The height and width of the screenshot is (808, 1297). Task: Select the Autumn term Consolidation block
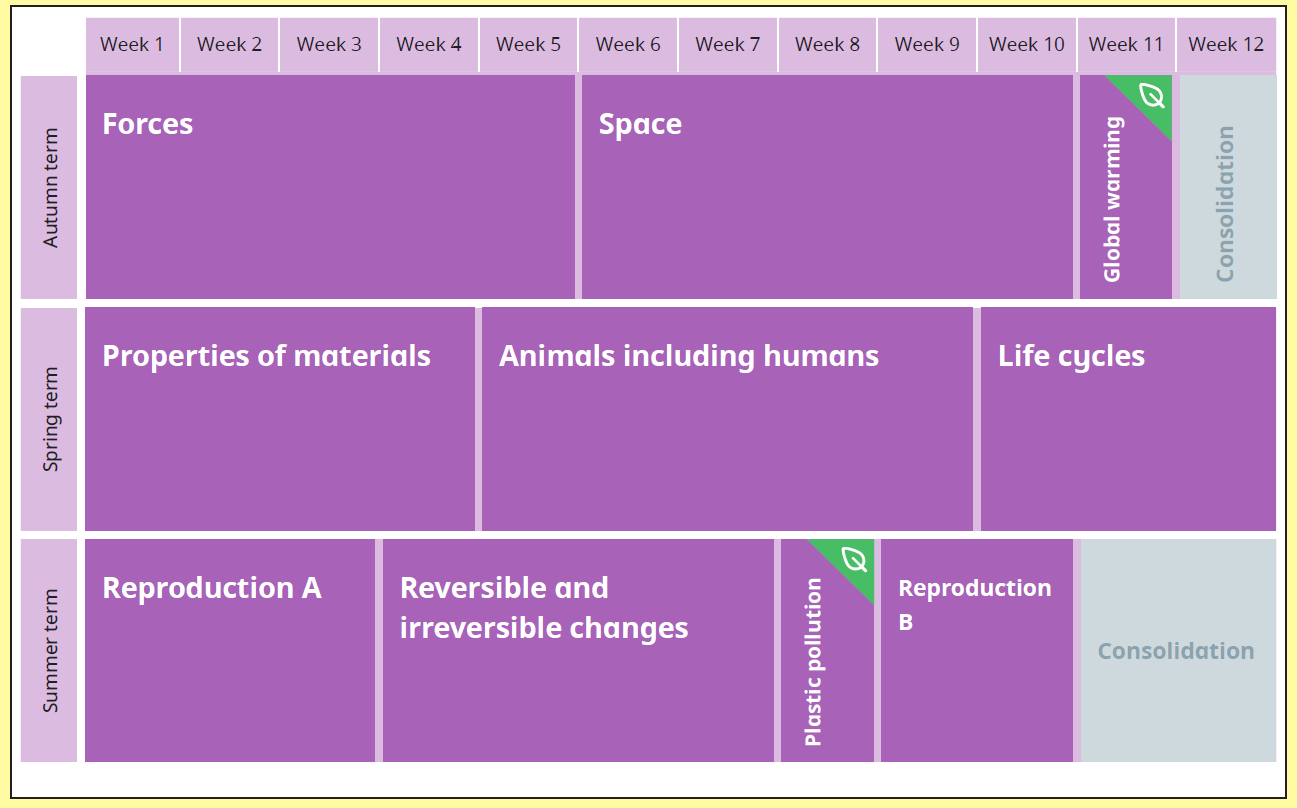[1228, 187]
